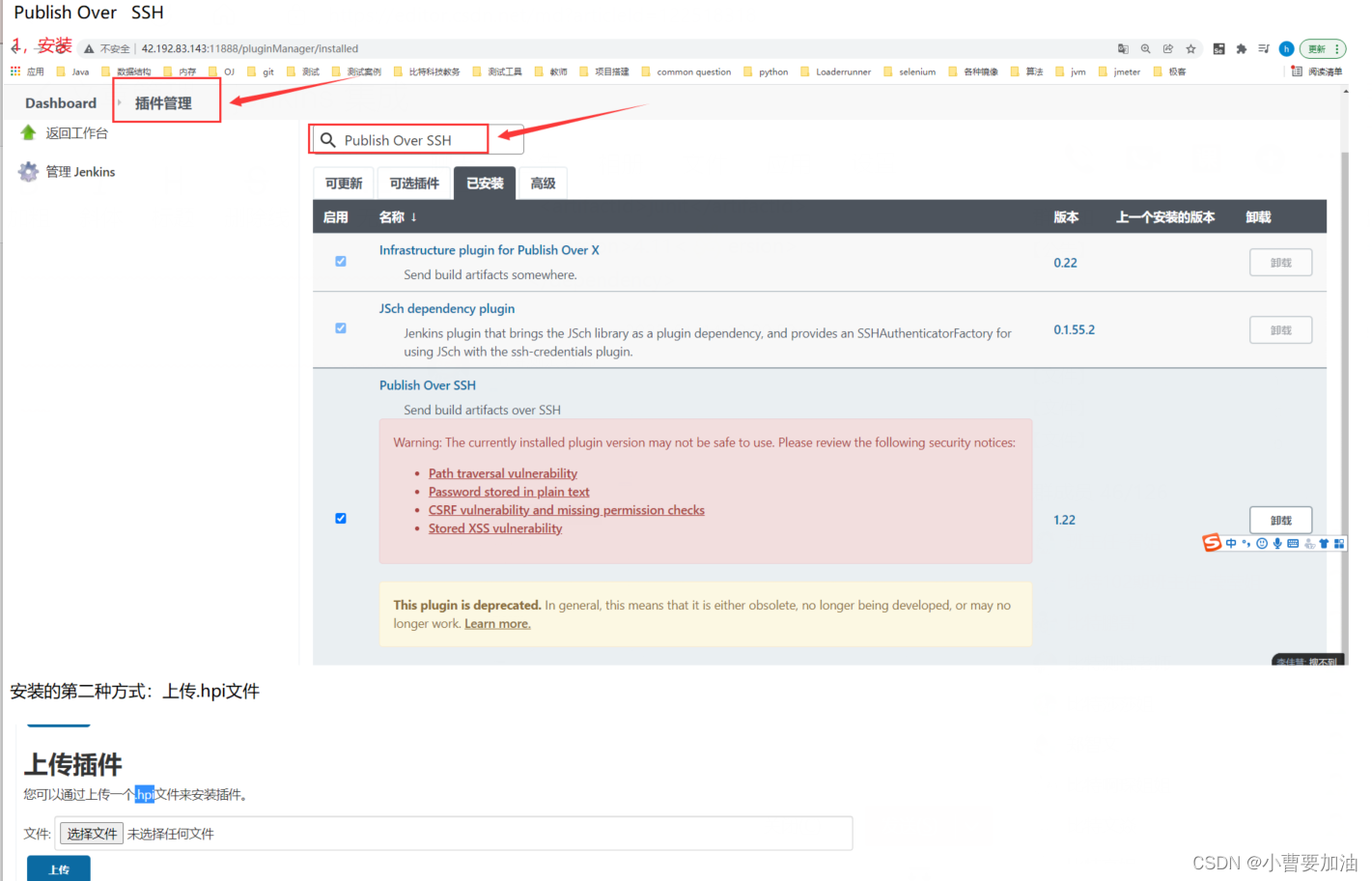Open the Java bookmark folder
This screenshot has height=881, width=1372.
[73, 71]
